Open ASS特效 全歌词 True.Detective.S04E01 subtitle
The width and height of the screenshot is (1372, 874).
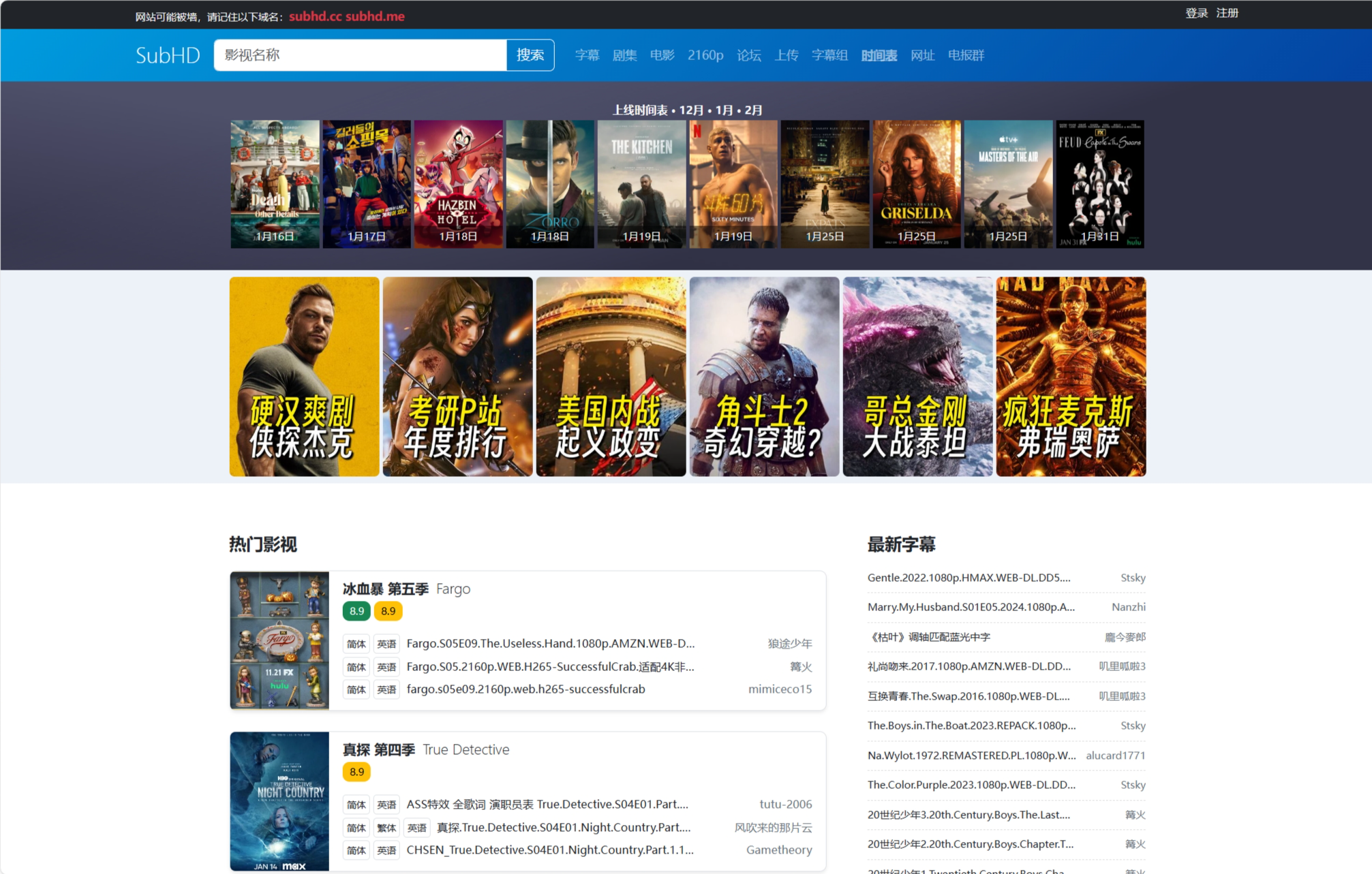[547, 804]
